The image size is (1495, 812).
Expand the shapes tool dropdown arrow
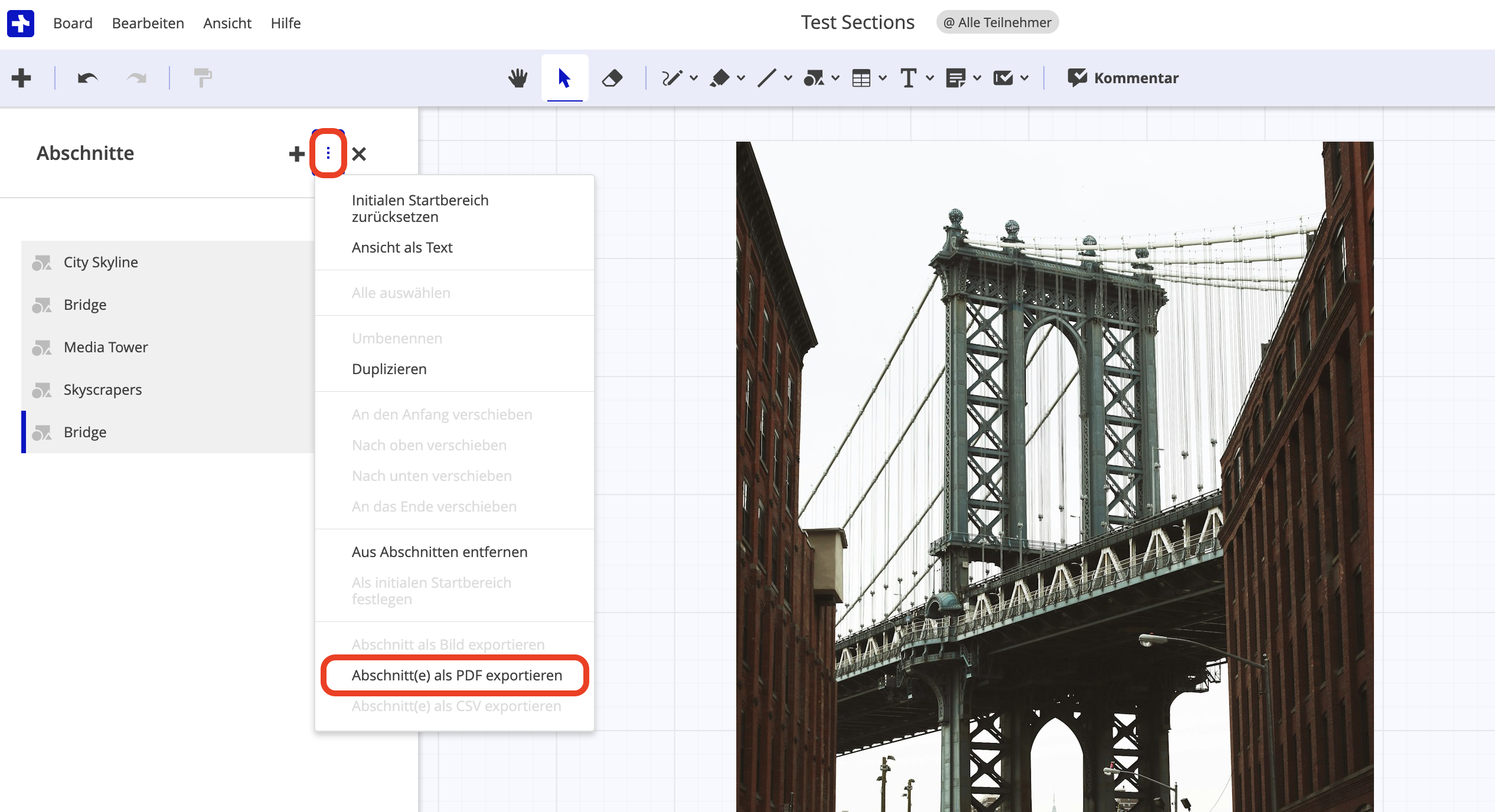click(x=835, y=78)
